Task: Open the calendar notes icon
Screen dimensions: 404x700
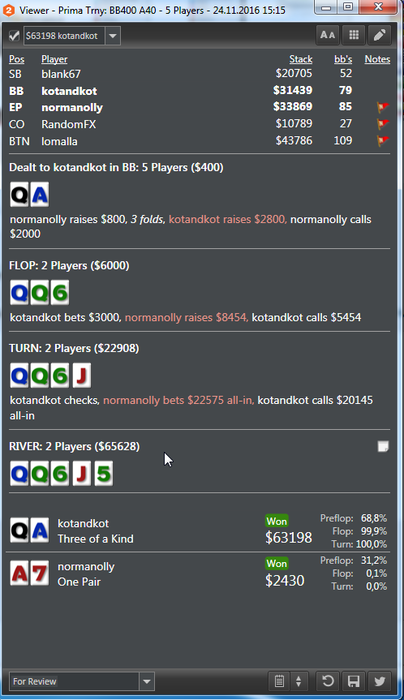Action: click(x=279, y=681)
